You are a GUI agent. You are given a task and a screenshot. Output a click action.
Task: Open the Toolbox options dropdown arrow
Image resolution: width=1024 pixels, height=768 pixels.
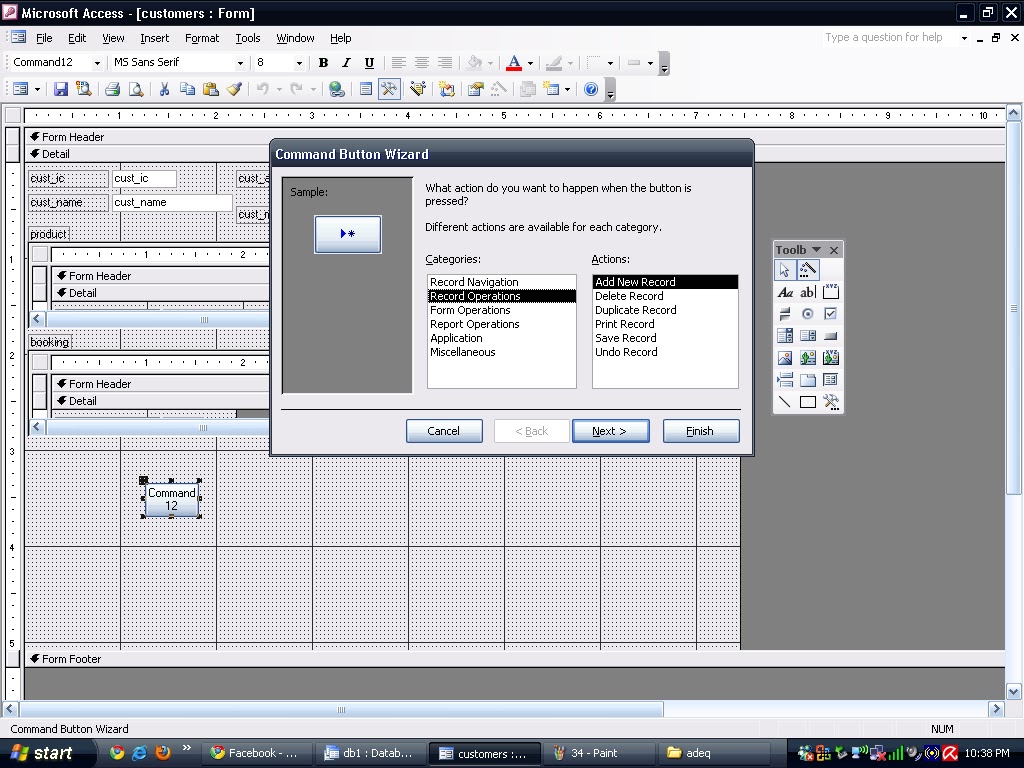click(816, 249)
